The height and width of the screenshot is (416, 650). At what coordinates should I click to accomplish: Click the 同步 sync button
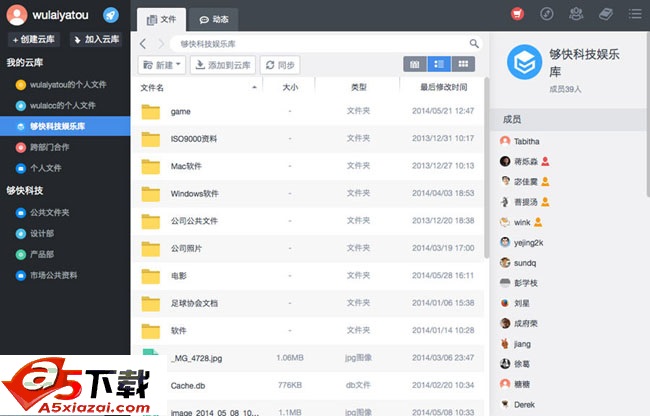(x=280, y=65)
